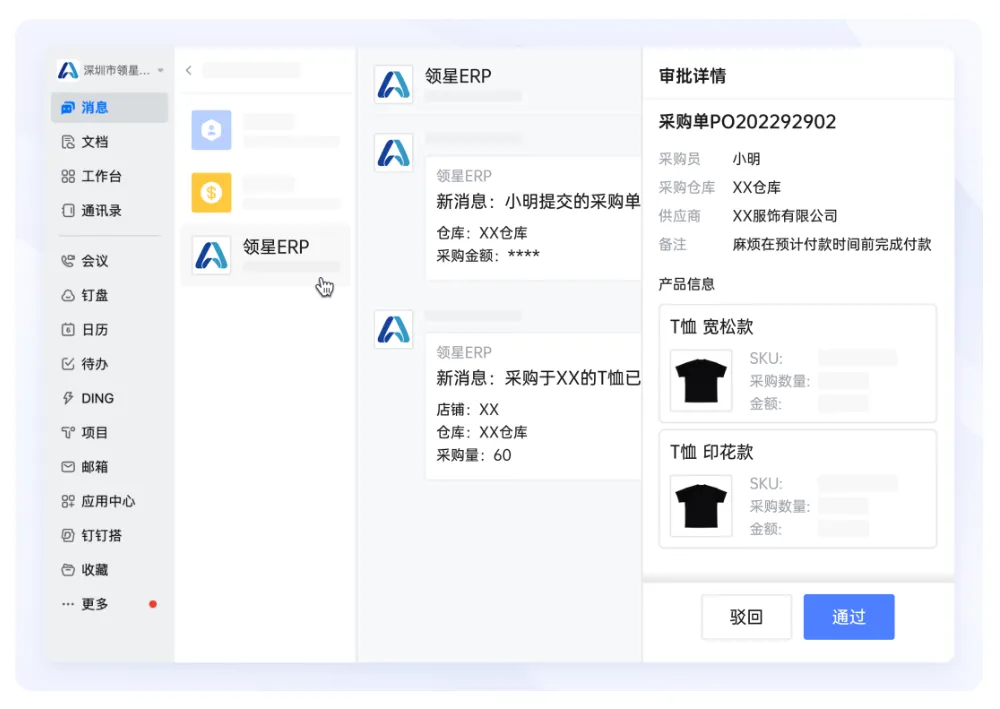Click the 应用中心 apps icon

tap(68, 501)
